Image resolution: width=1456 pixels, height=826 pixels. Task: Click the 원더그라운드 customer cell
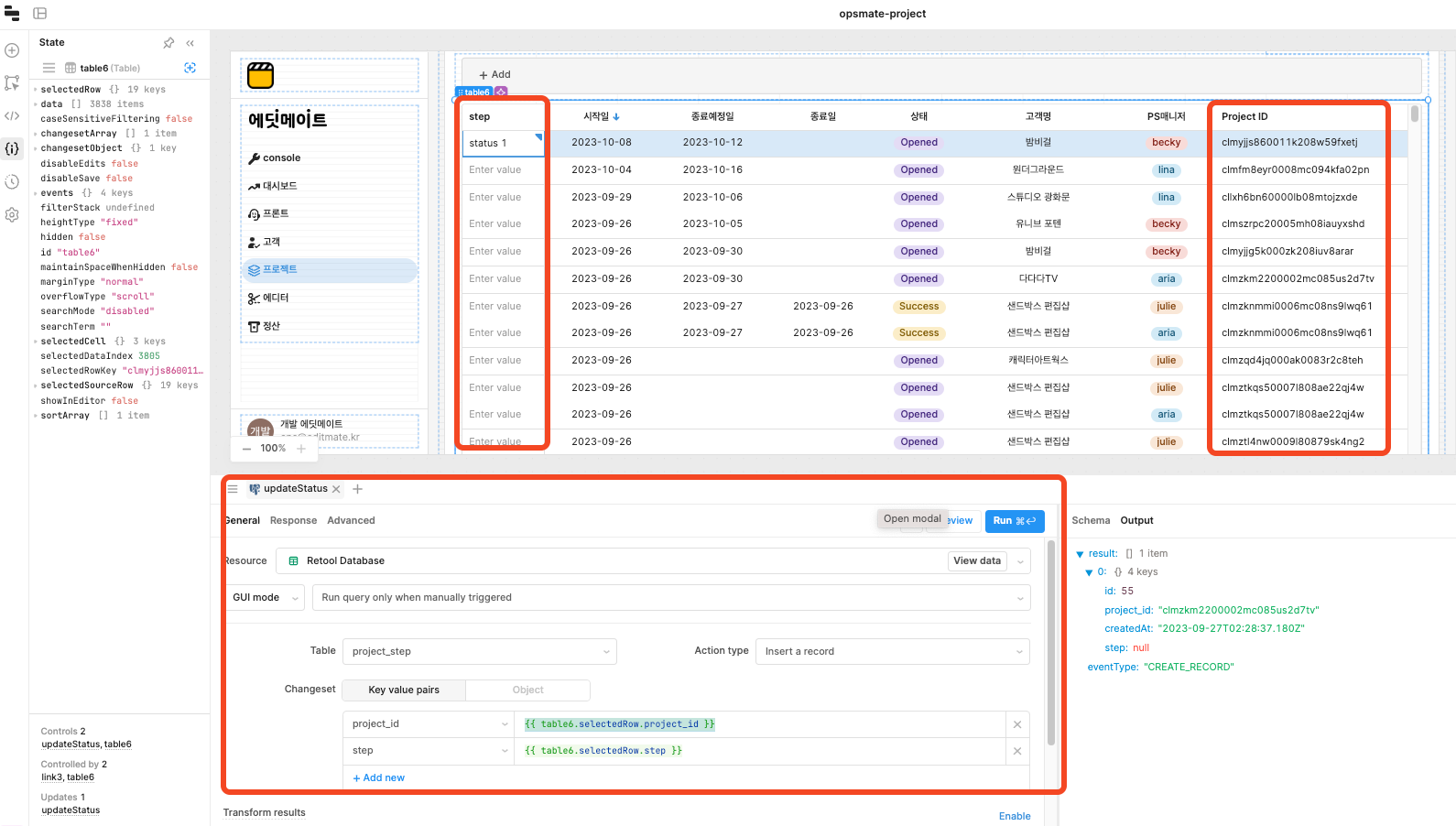pos(1038,170)
